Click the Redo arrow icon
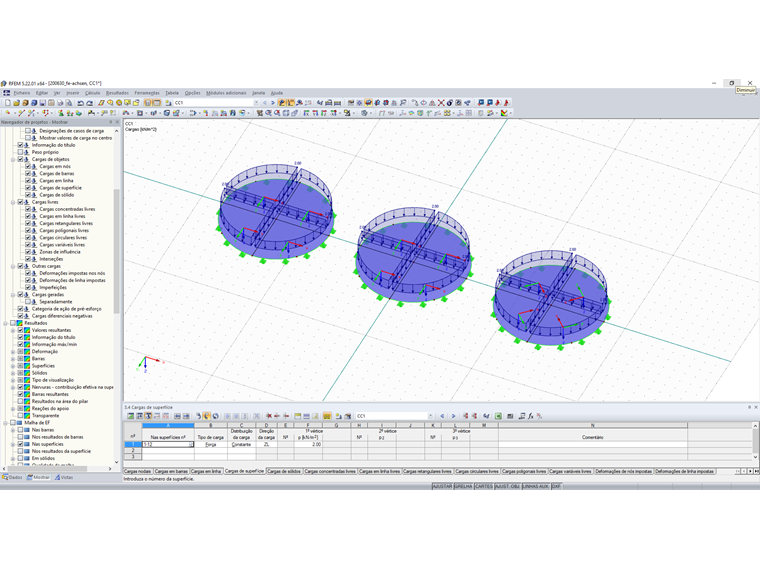760x570 pixels. [90, 103]
